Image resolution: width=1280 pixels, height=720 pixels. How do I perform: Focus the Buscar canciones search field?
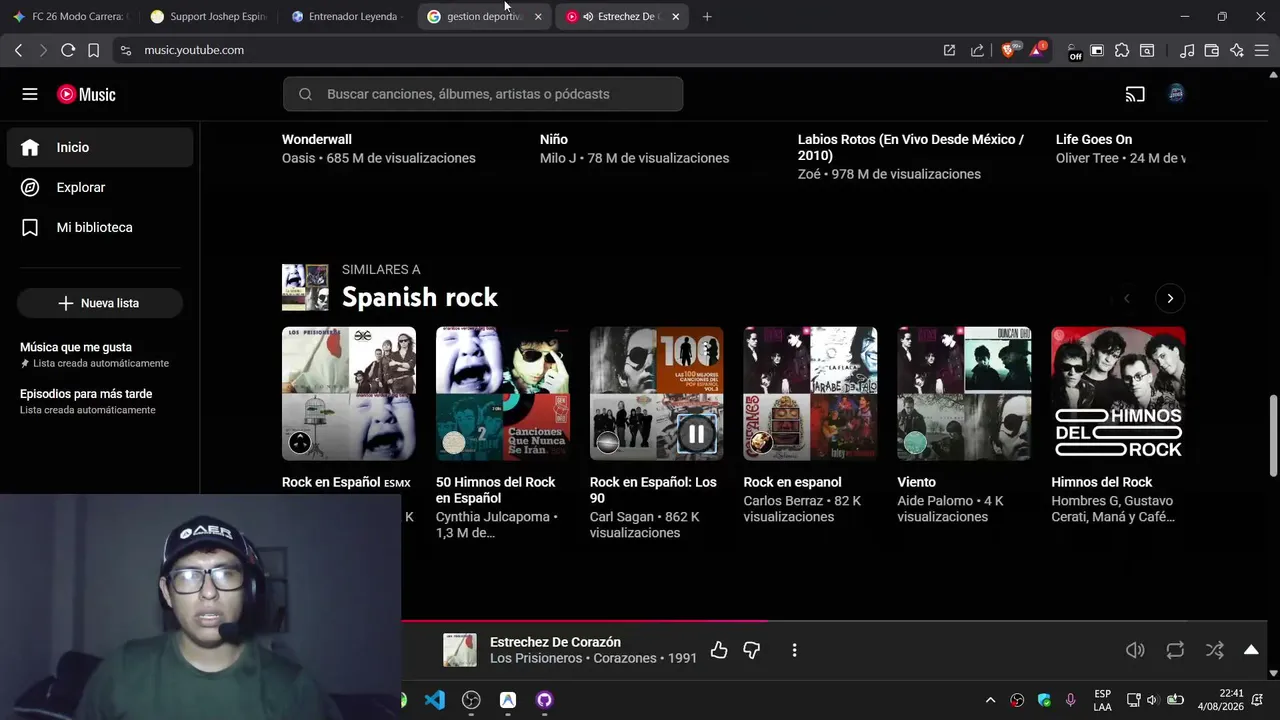483,94
